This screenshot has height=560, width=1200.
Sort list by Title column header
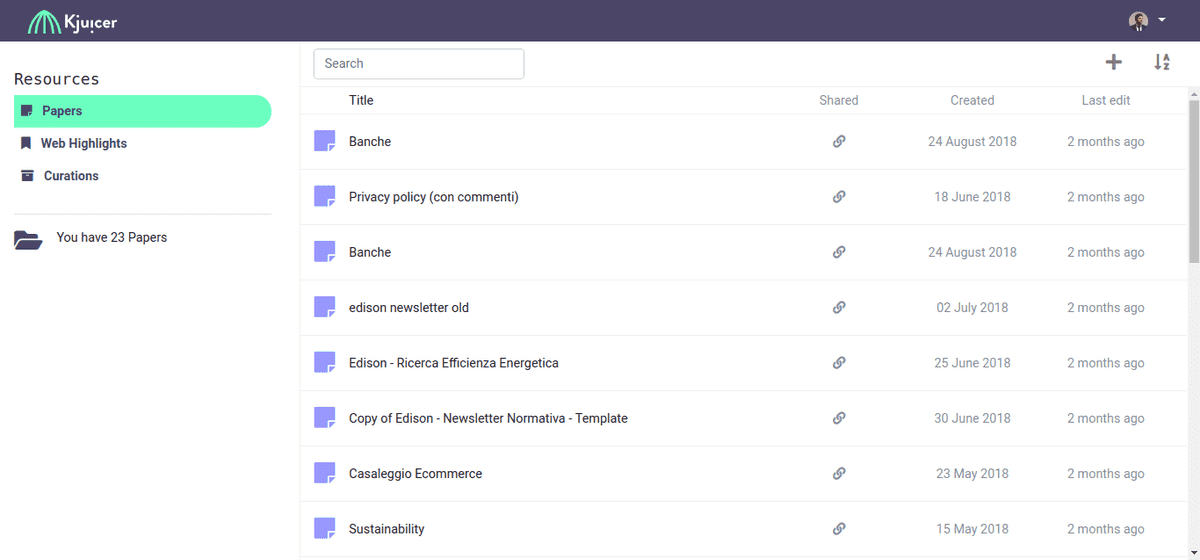click(361, 100)
